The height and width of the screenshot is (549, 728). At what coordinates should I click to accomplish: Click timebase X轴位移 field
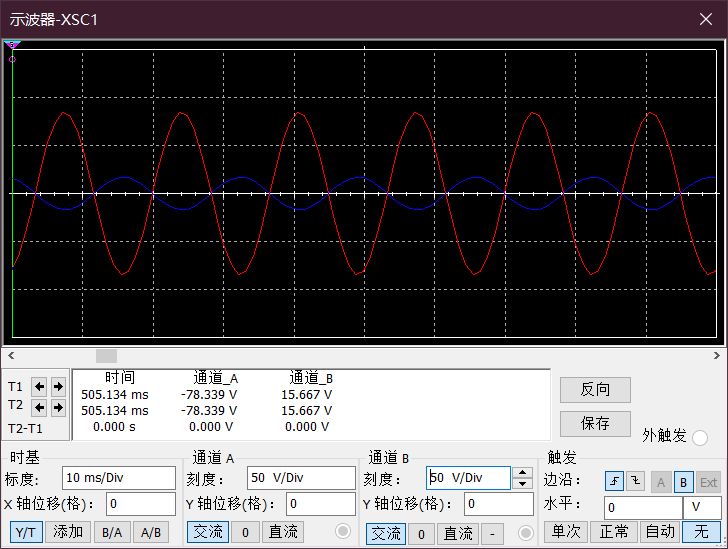pyautogui.click(x=141, y=504)
